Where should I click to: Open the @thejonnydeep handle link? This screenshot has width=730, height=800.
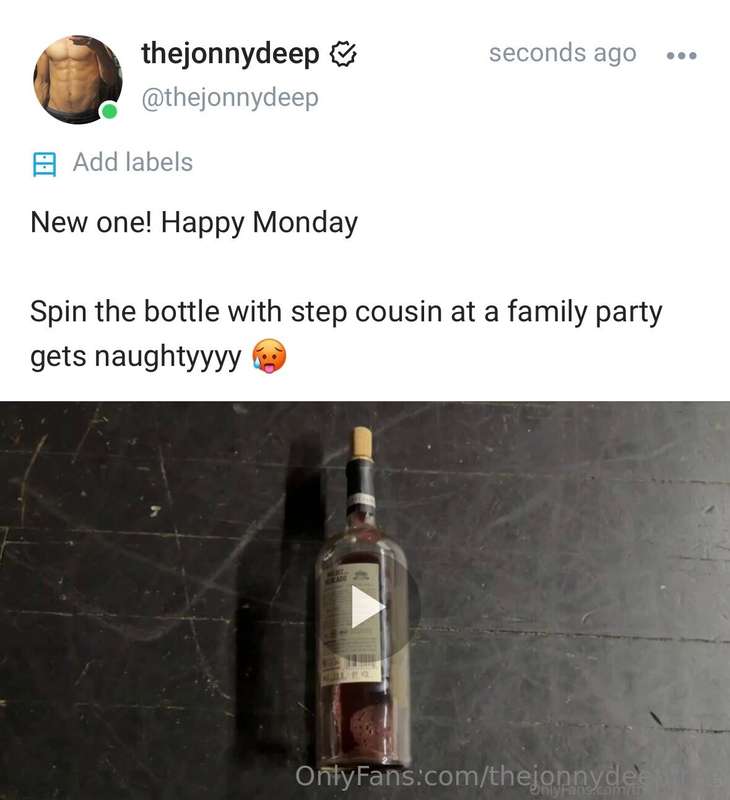[x=230, y=97]
